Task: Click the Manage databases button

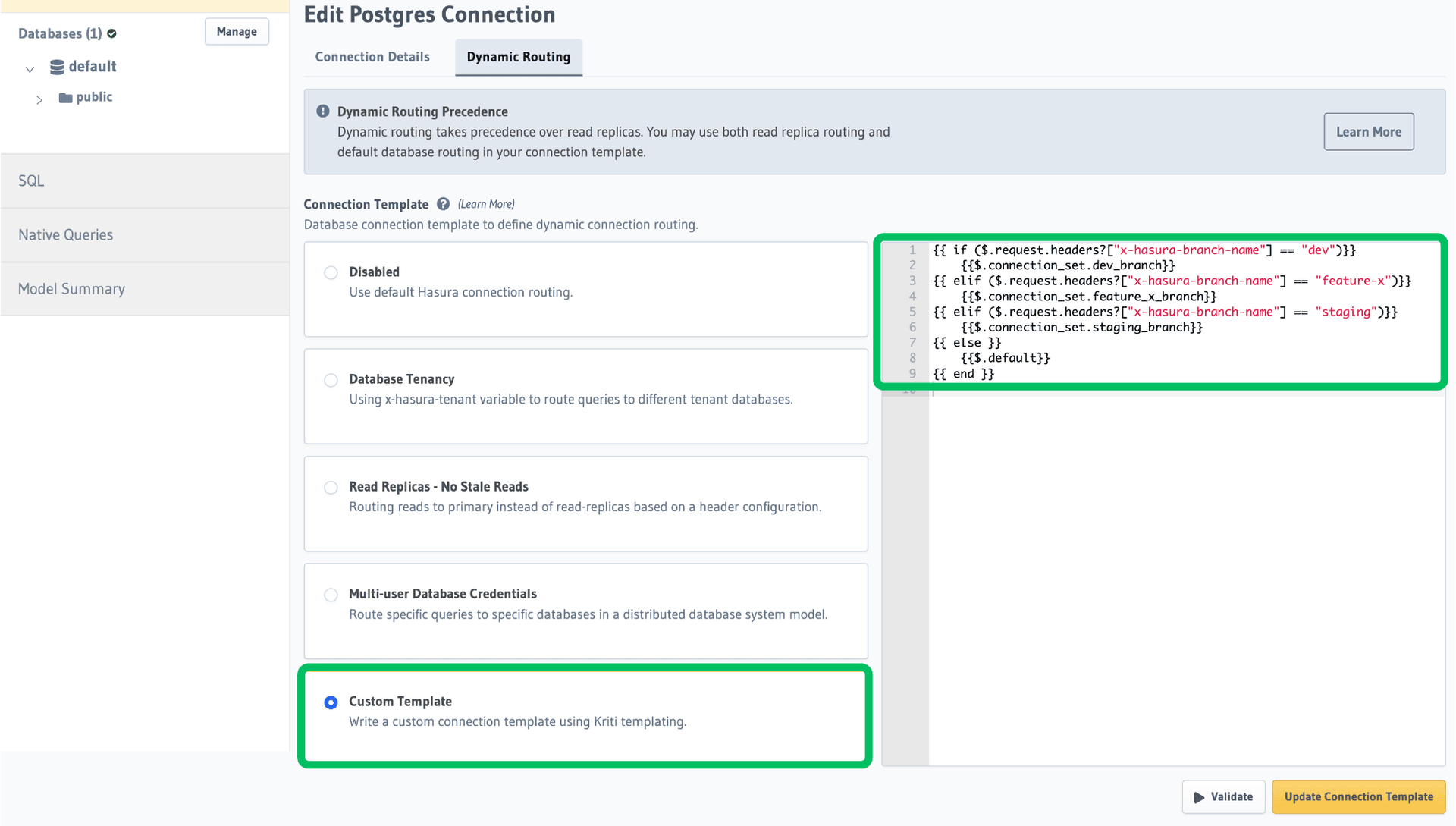Action: click(237, 32)
